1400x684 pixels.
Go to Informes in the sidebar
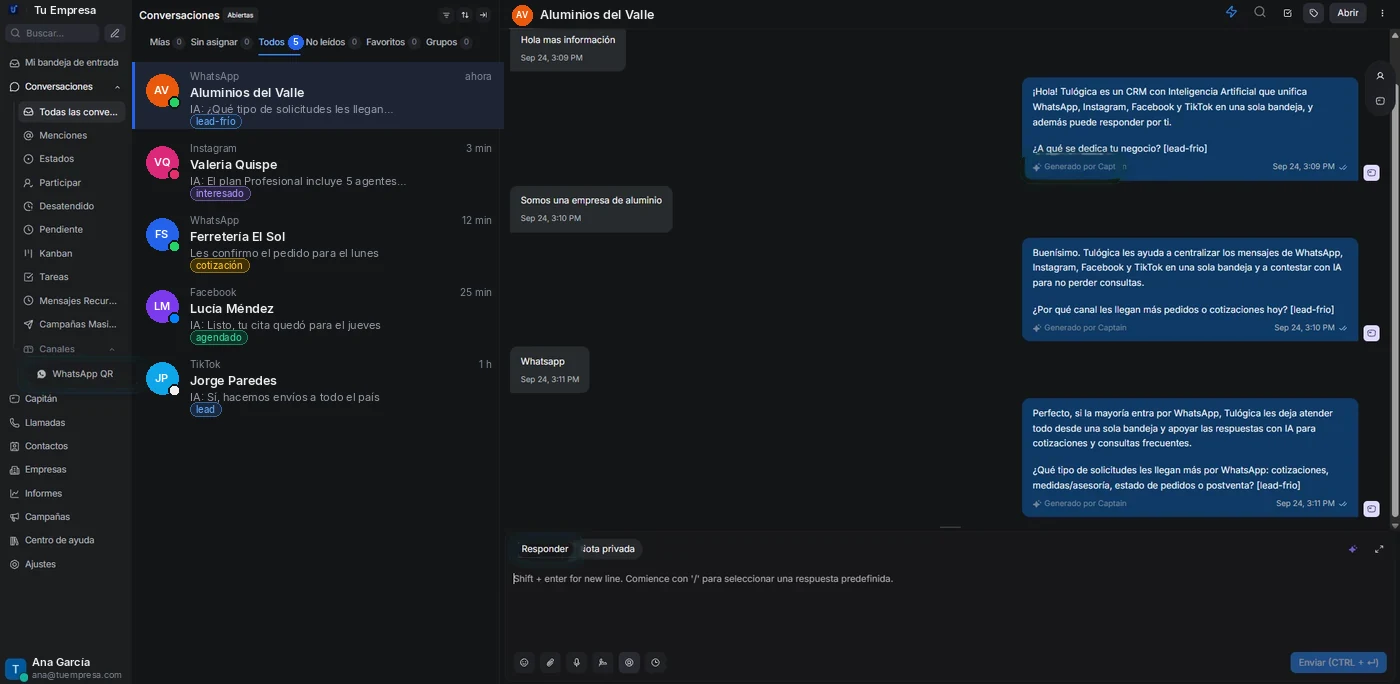point(44,493)
